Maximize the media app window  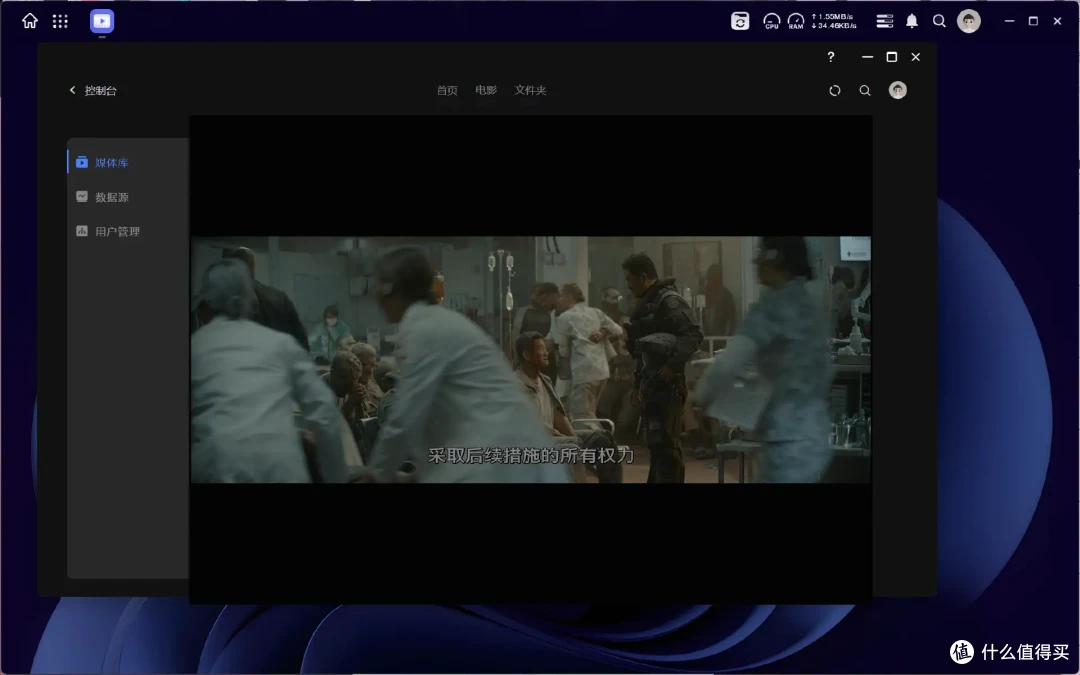(x=891, y=57)
